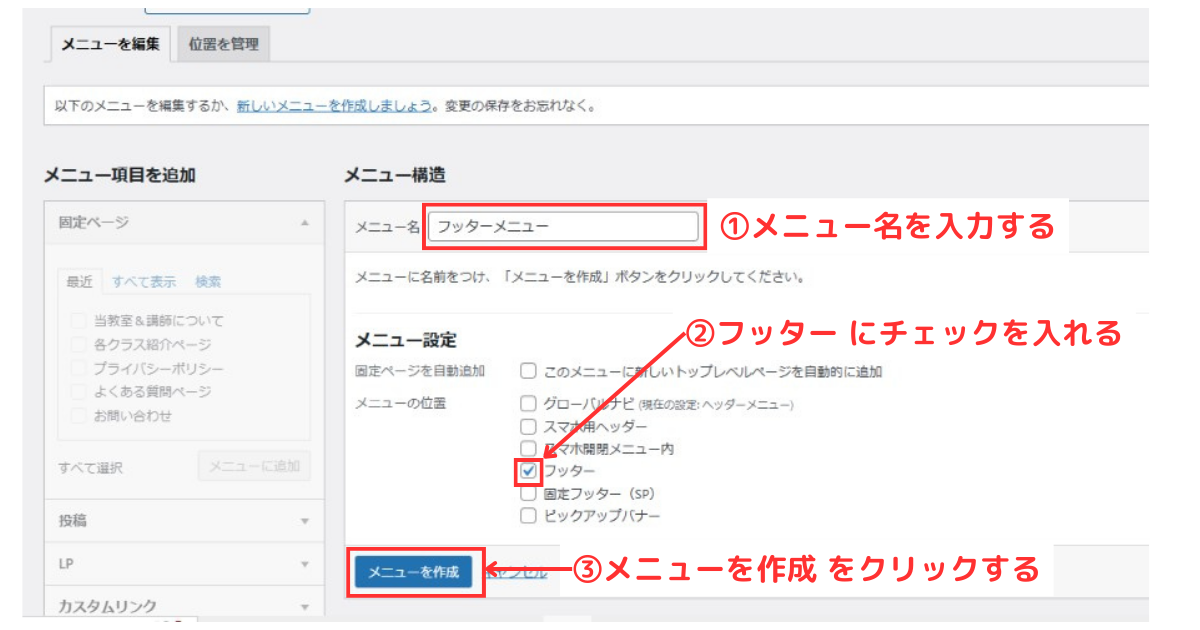
Task: Expand the カスタムリンク panel
Action: pyautogui.click(x=305, y=605)
